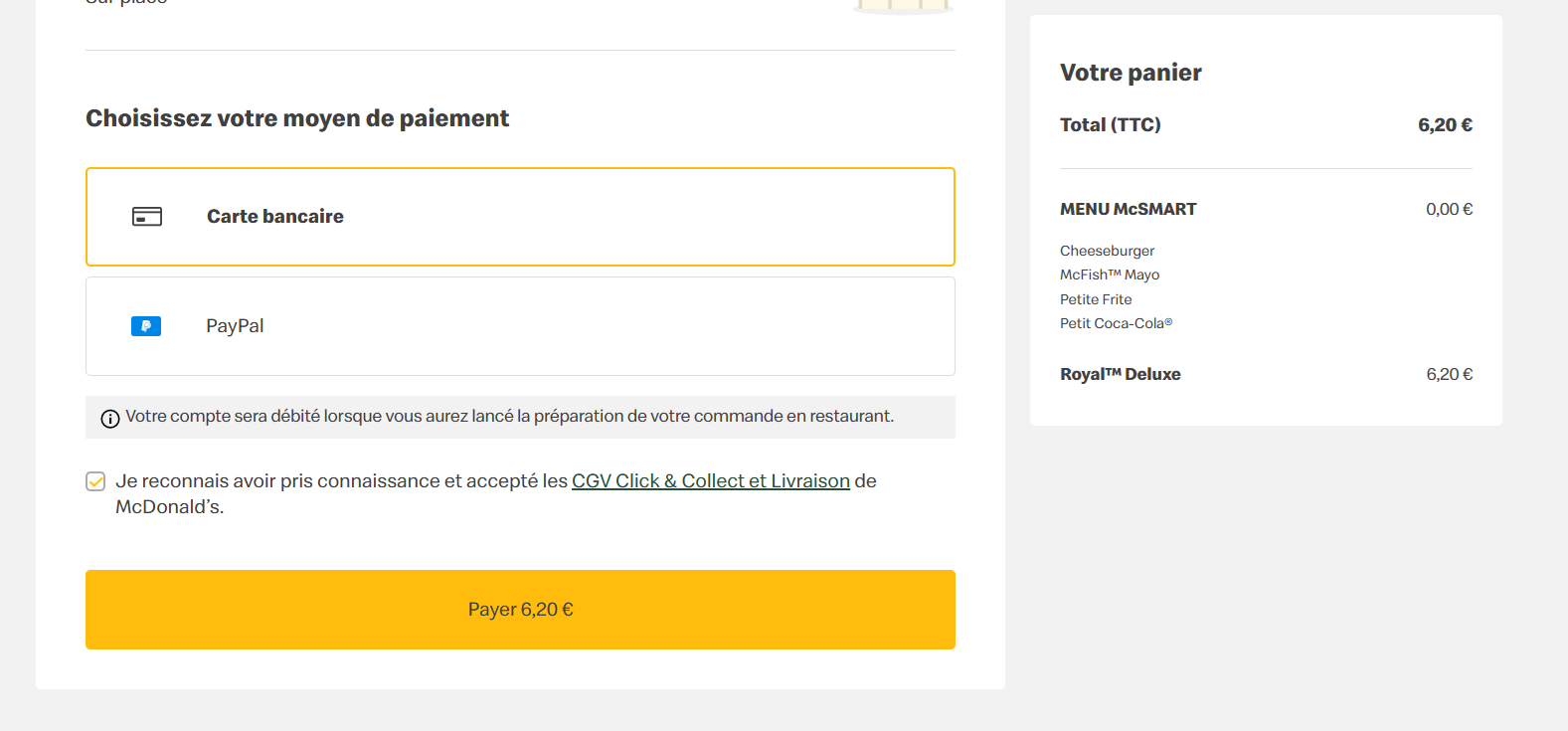This screenshot has width=1568, height=731.
Task: Select Carte bancaire payment option
Action: [x=520, y=217]
